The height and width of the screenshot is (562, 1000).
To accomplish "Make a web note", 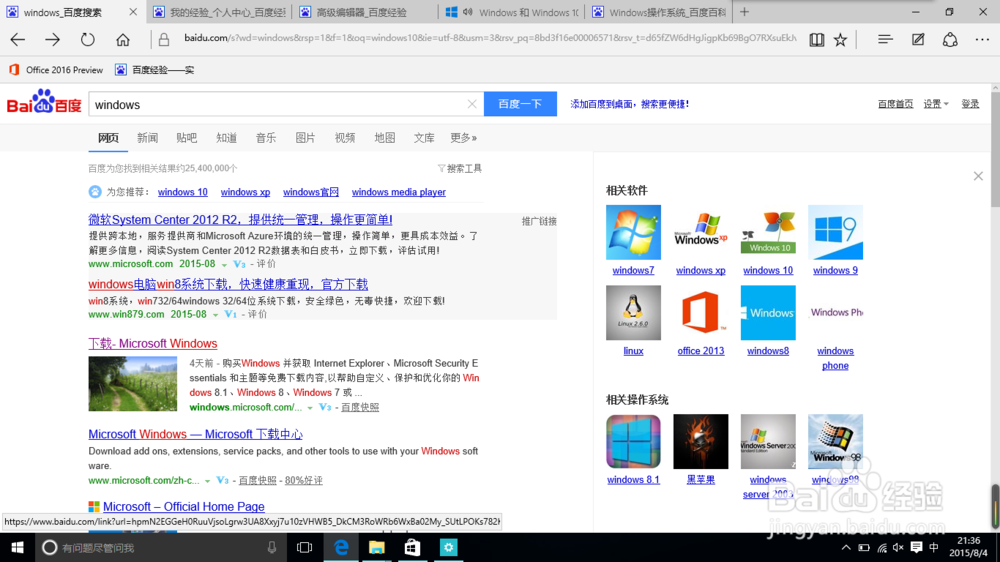I will (x=918, y=40).
